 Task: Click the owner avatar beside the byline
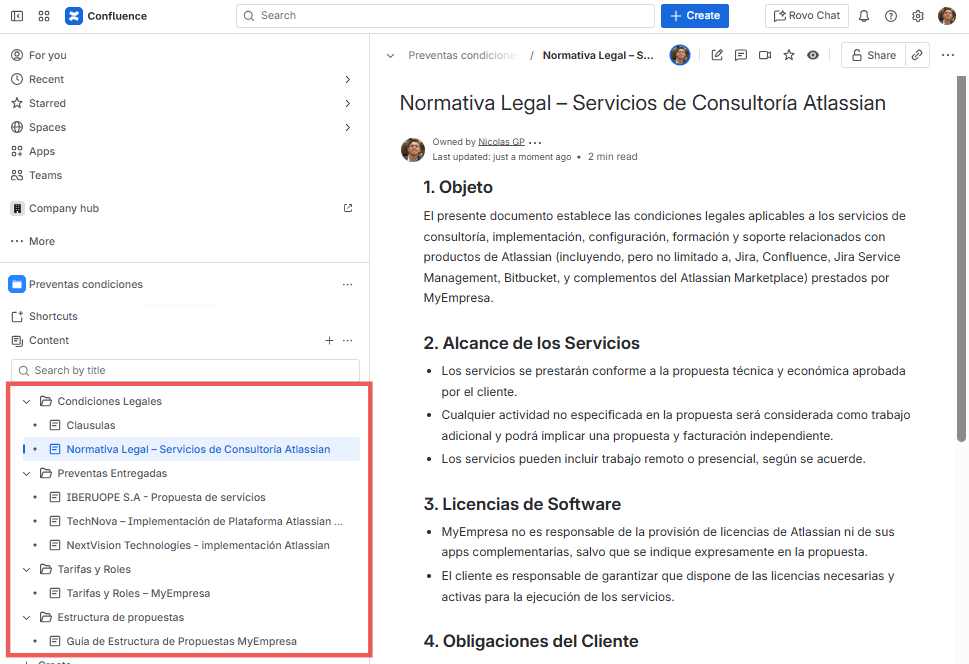[x=413, y=150]
